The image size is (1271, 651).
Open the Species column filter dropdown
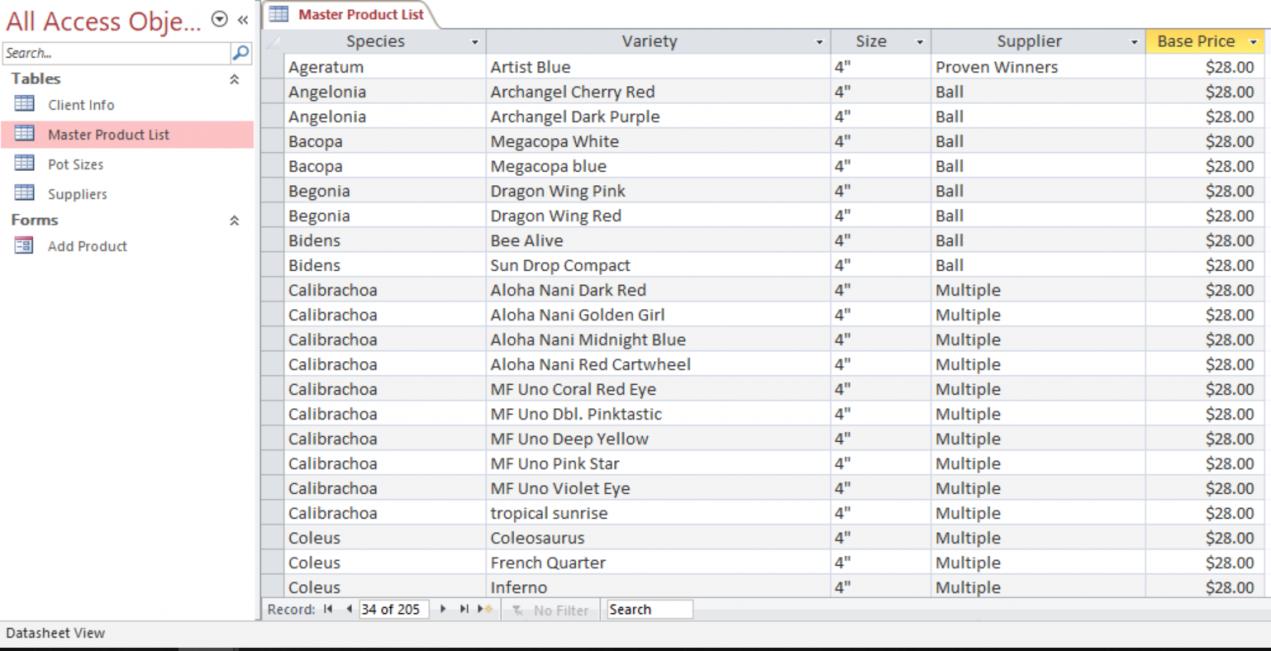(475, 42)
